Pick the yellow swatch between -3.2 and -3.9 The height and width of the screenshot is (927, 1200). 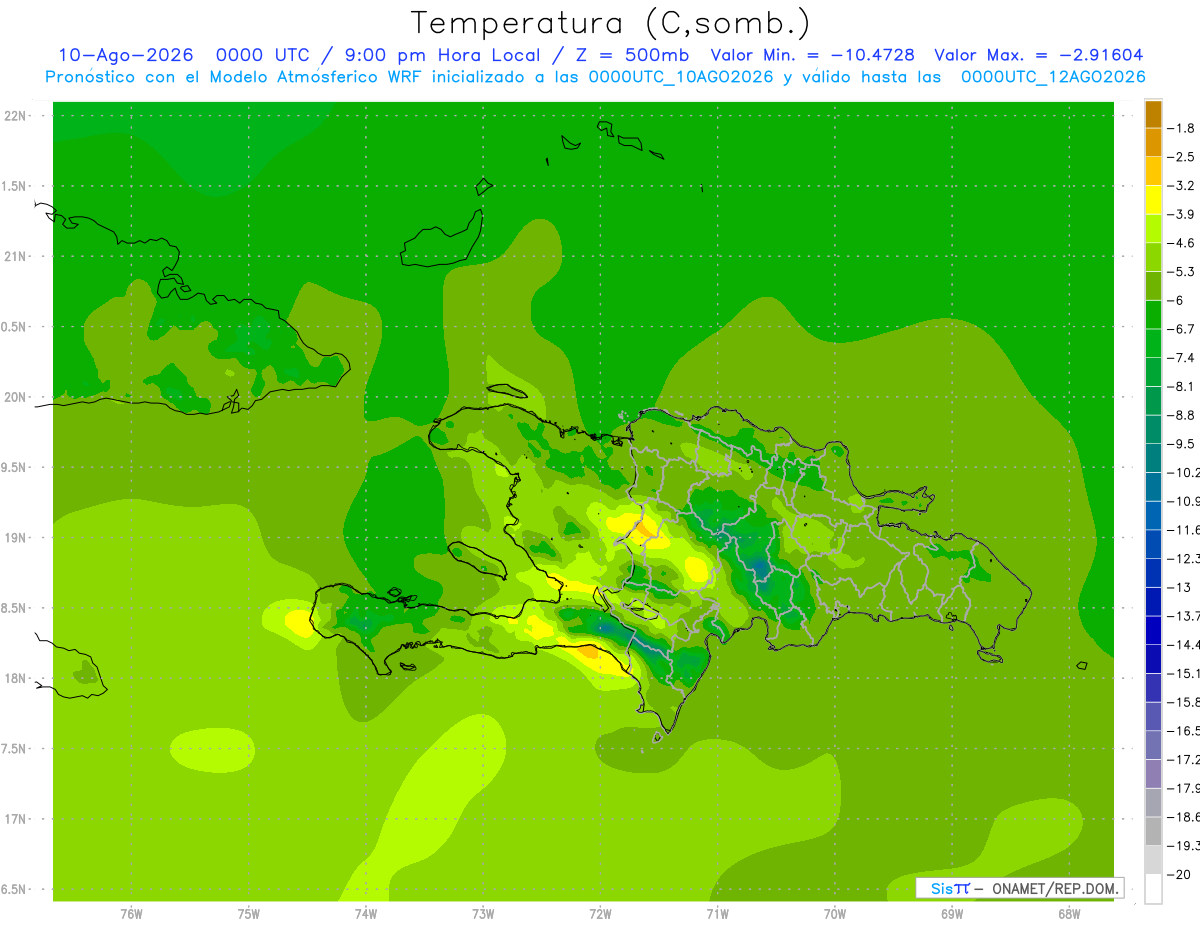(x=1153, y=200)
